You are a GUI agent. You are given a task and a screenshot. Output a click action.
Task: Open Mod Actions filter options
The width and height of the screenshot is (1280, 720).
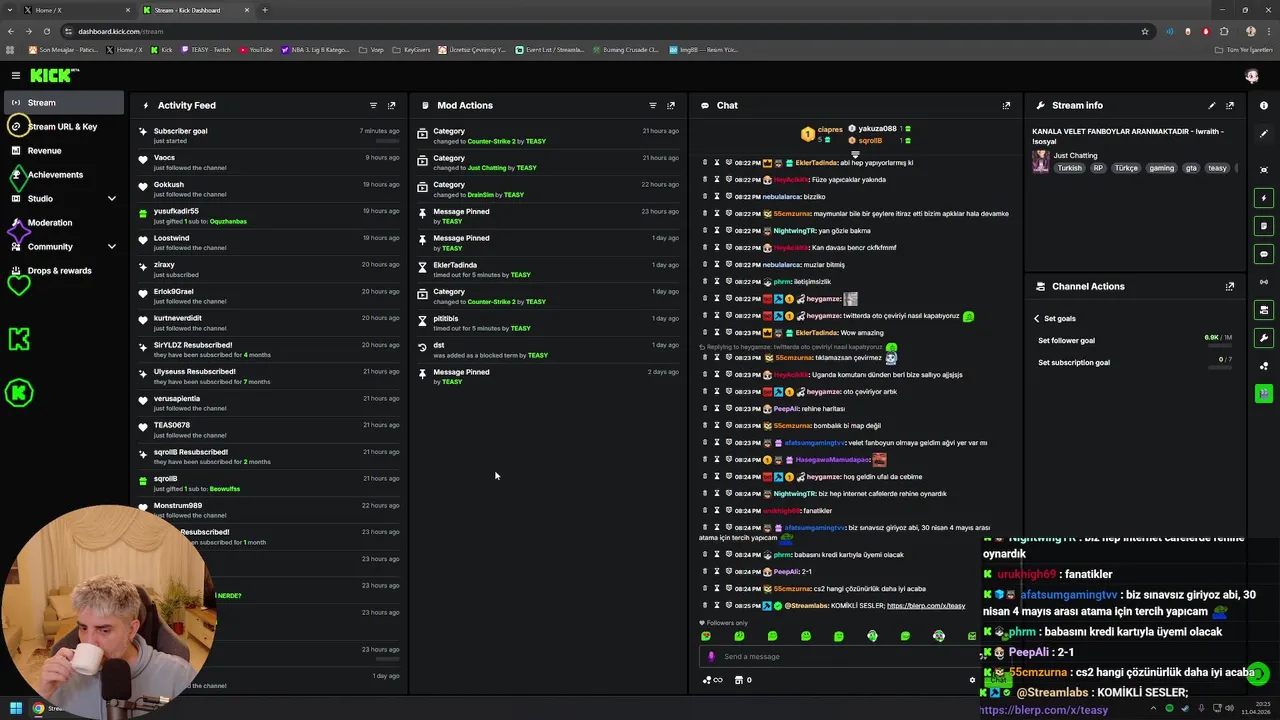[x=653, y=105]
